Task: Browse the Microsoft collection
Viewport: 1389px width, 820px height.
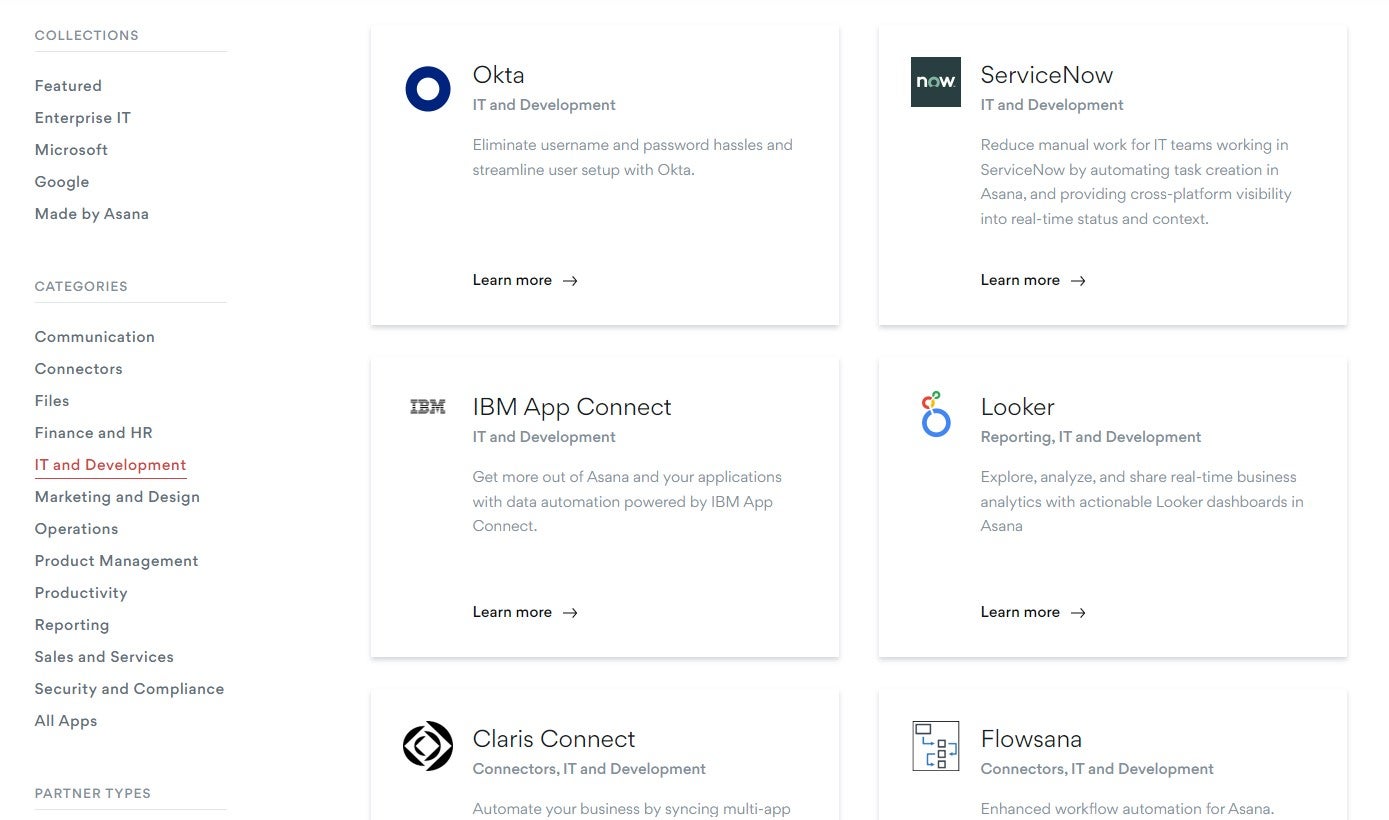Action: tap(71, 149)
